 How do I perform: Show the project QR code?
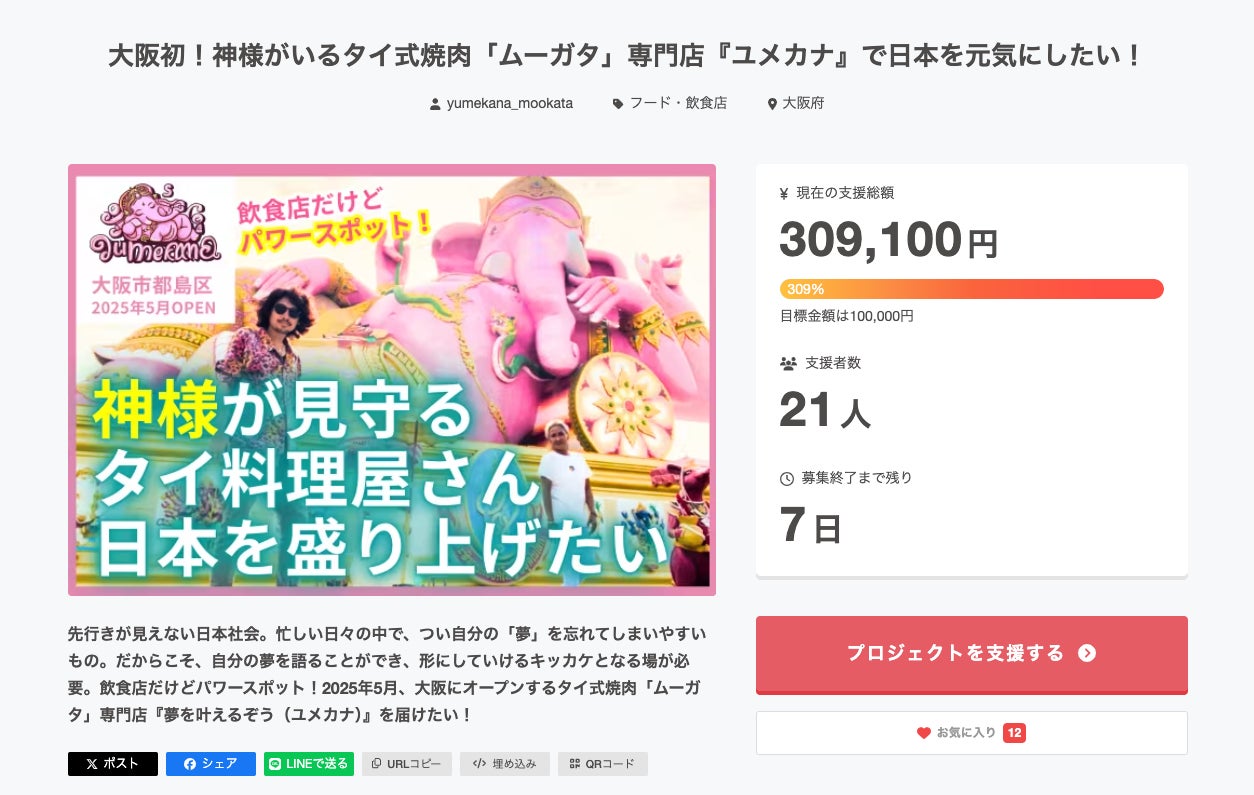coord(602,764)
